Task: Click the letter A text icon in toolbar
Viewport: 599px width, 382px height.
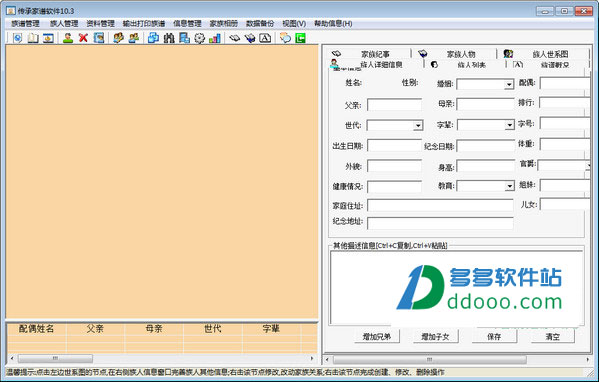Action: [265, 38]
